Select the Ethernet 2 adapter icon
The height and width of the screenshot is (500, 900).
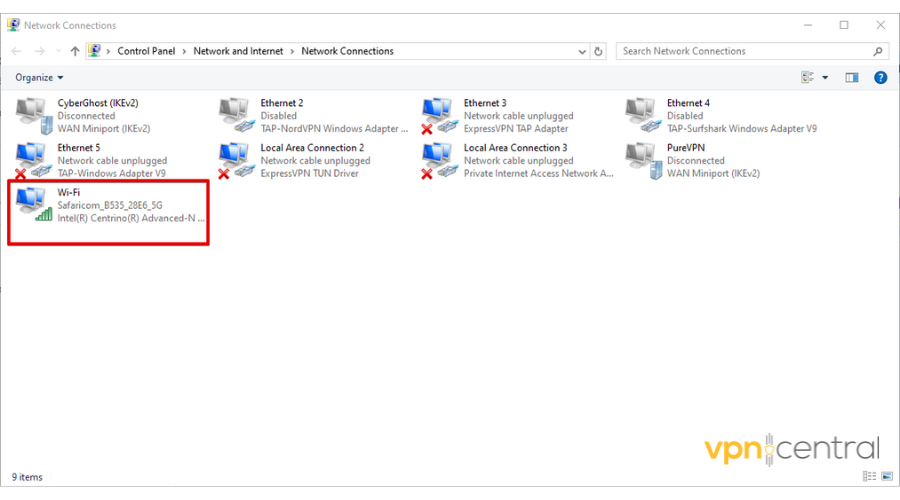tap(237, 115)
